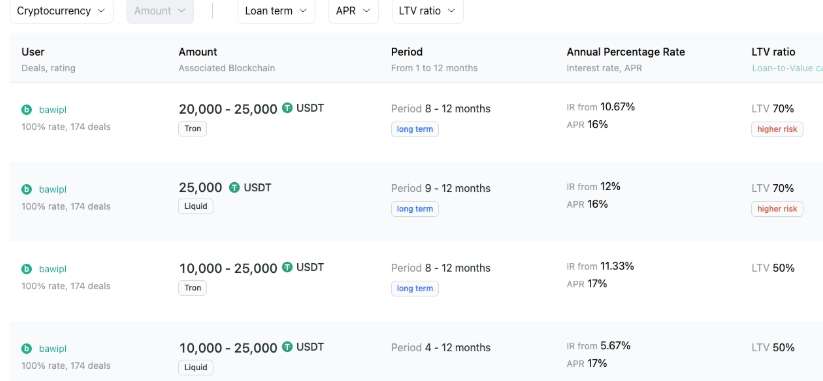Screen dimensions: 823x381
Task: Click the IR from 12% value
Action: point(594,187)
